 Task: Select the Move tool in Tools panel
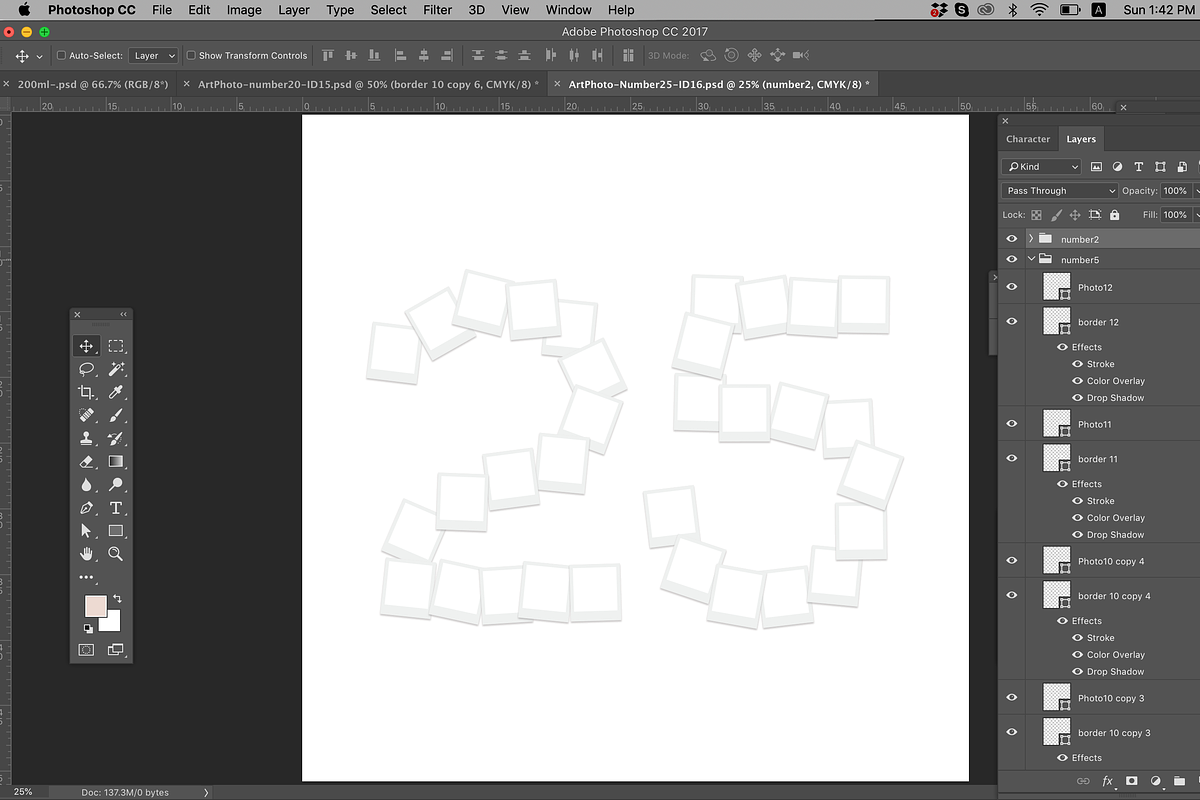86,346
